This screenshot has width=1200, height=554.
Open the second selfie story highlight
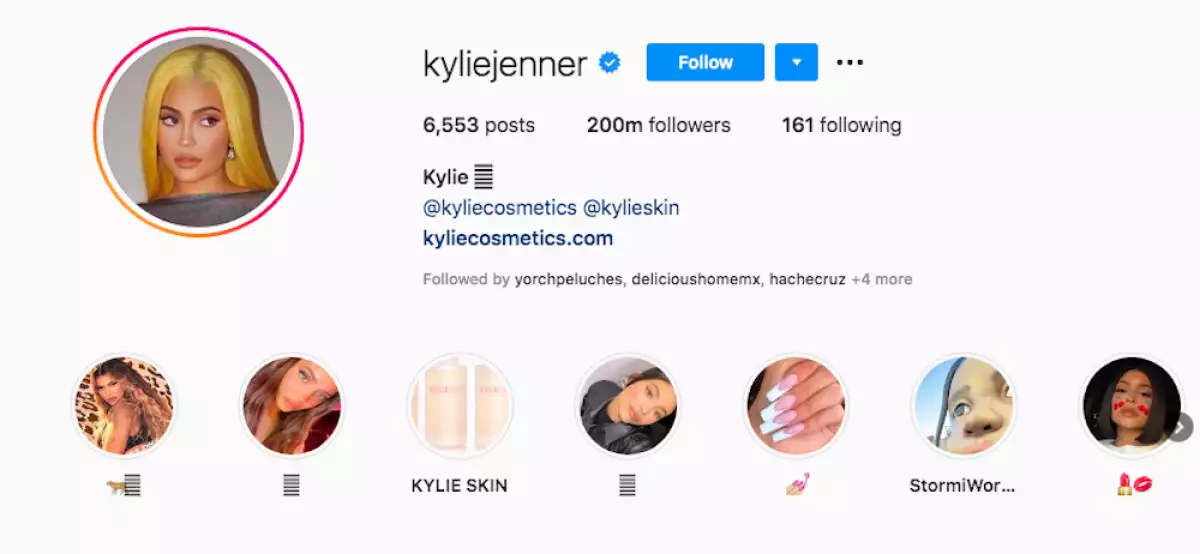(x=292, y=406)
